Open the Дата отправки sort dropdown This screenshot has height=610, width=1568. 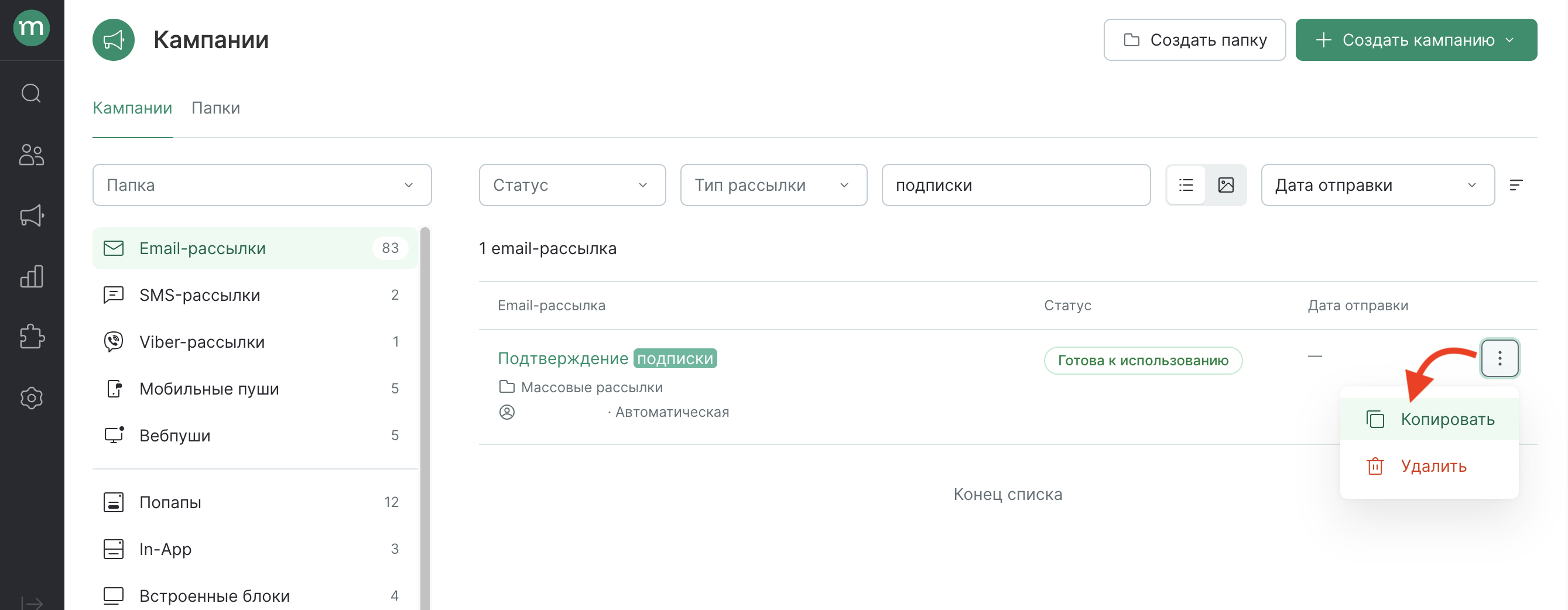tap(1378, 185)
